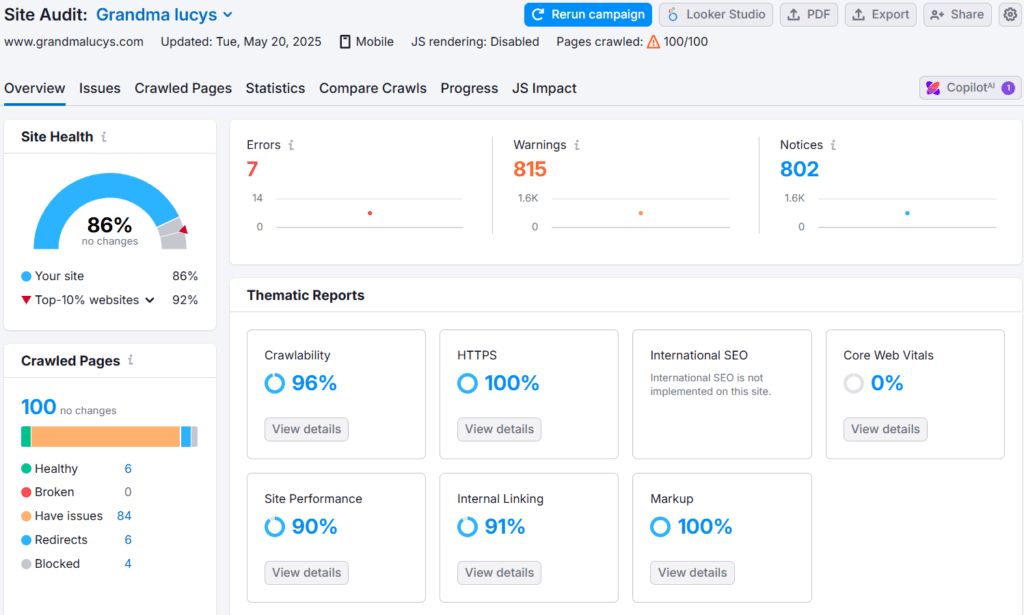Click the 'Your site' legend label

click(59, 276)
